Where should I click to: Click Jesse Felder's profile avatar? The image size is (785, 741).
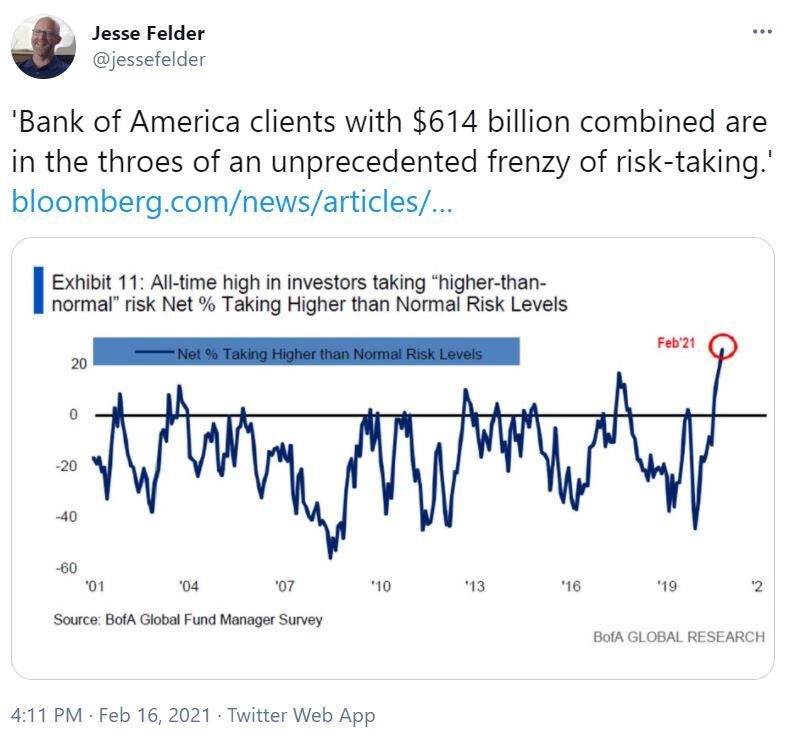click(x=43, y=46)
